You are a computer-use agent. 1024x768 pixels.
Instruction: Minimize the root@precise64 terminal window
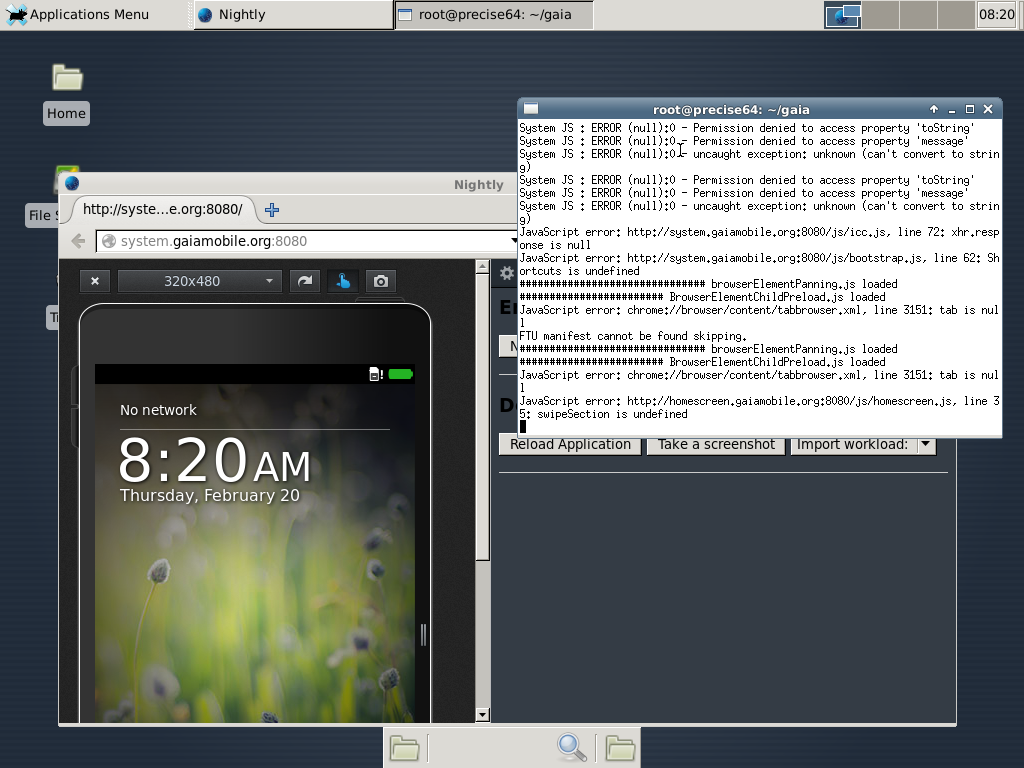tap(952, 109)
